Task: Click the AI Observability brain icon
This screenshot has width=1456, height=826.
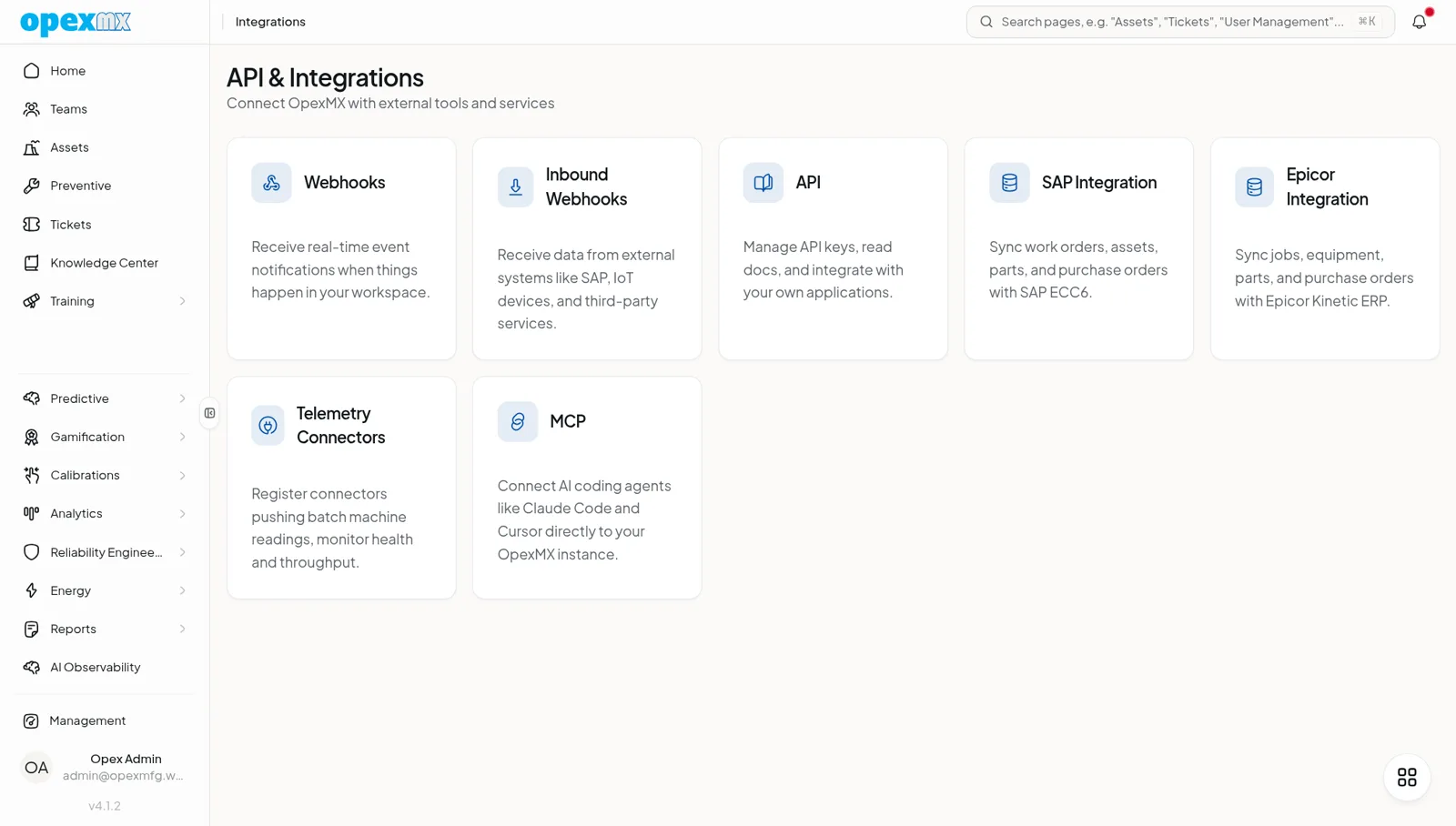Action: [x=32, y=668]
